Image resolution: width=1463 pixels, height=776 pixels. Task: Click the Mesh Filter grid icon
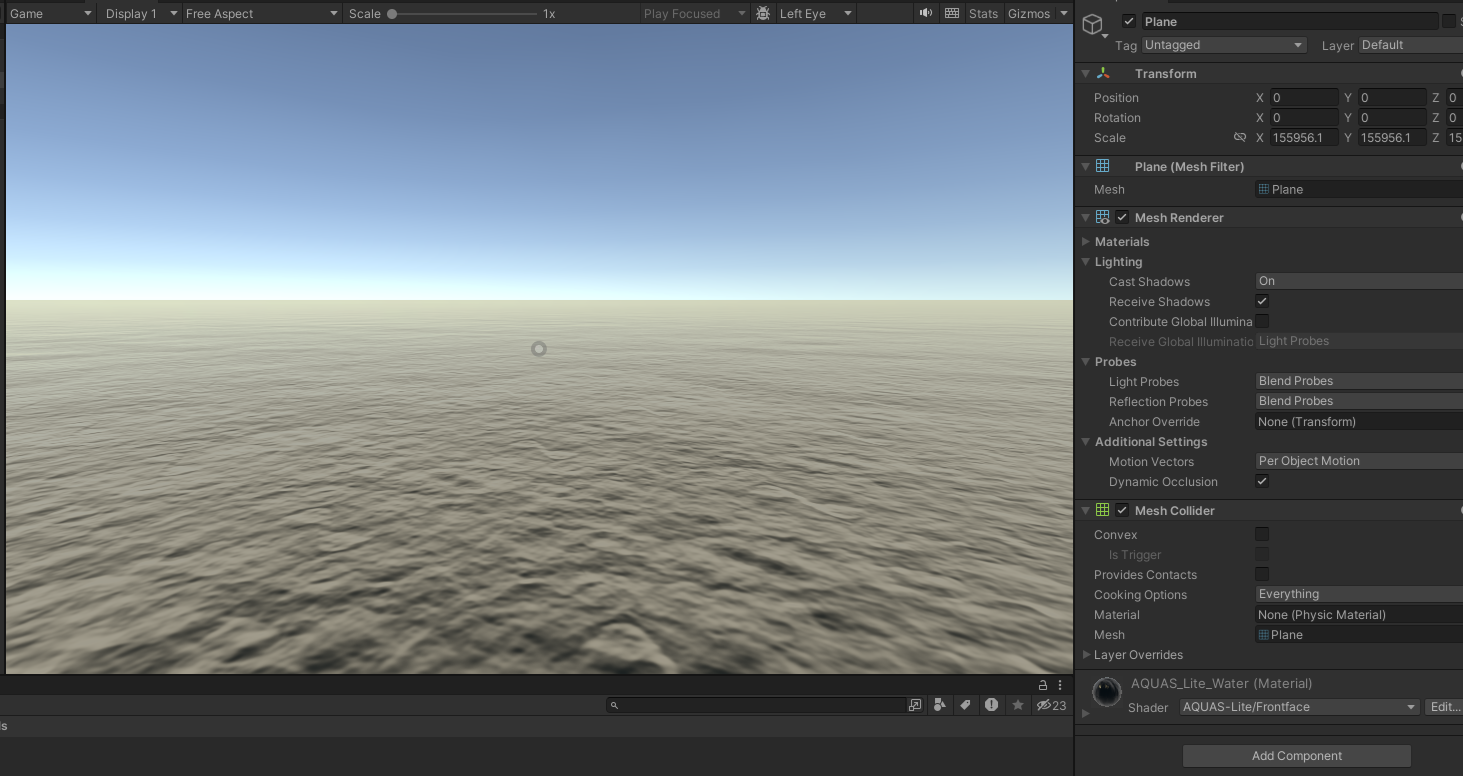tap(1103, 166)
